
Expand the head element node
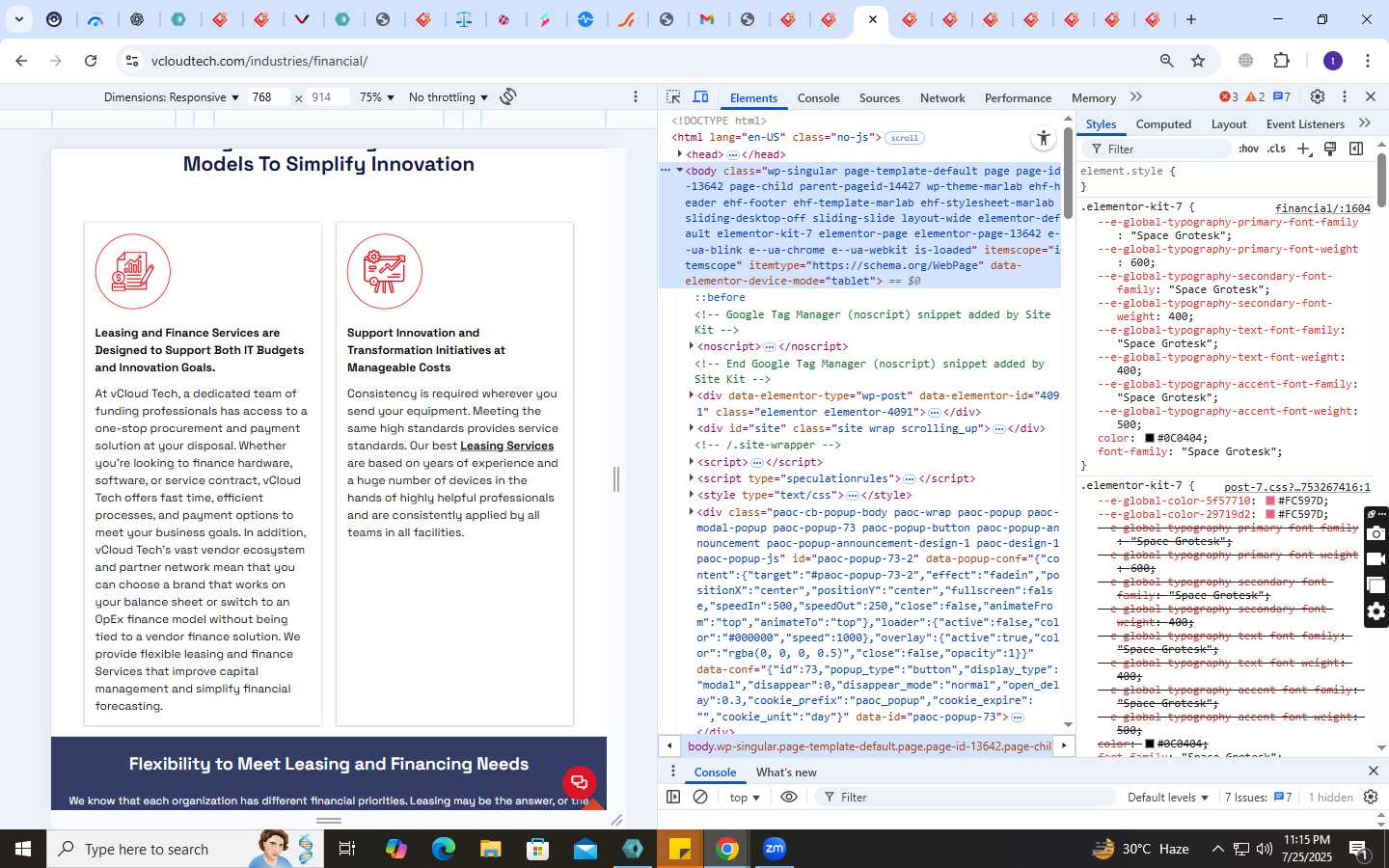point(680,154)
